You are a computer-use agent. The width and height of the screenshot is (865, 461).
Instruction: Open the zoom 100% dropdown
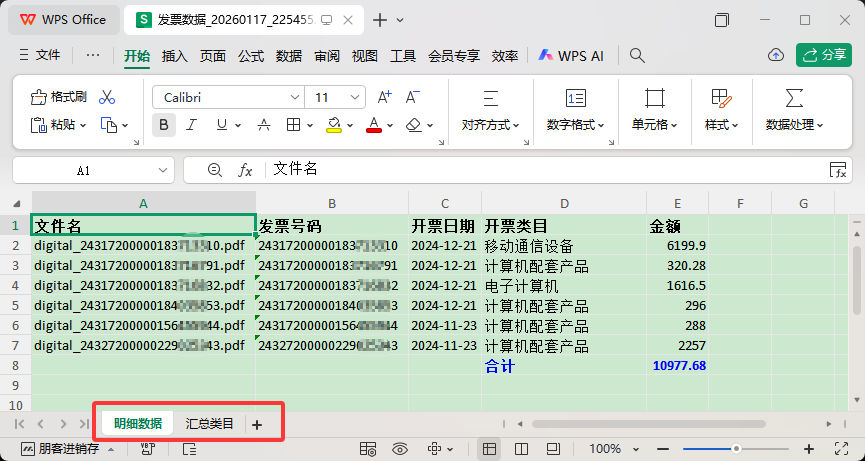point(636,449)
